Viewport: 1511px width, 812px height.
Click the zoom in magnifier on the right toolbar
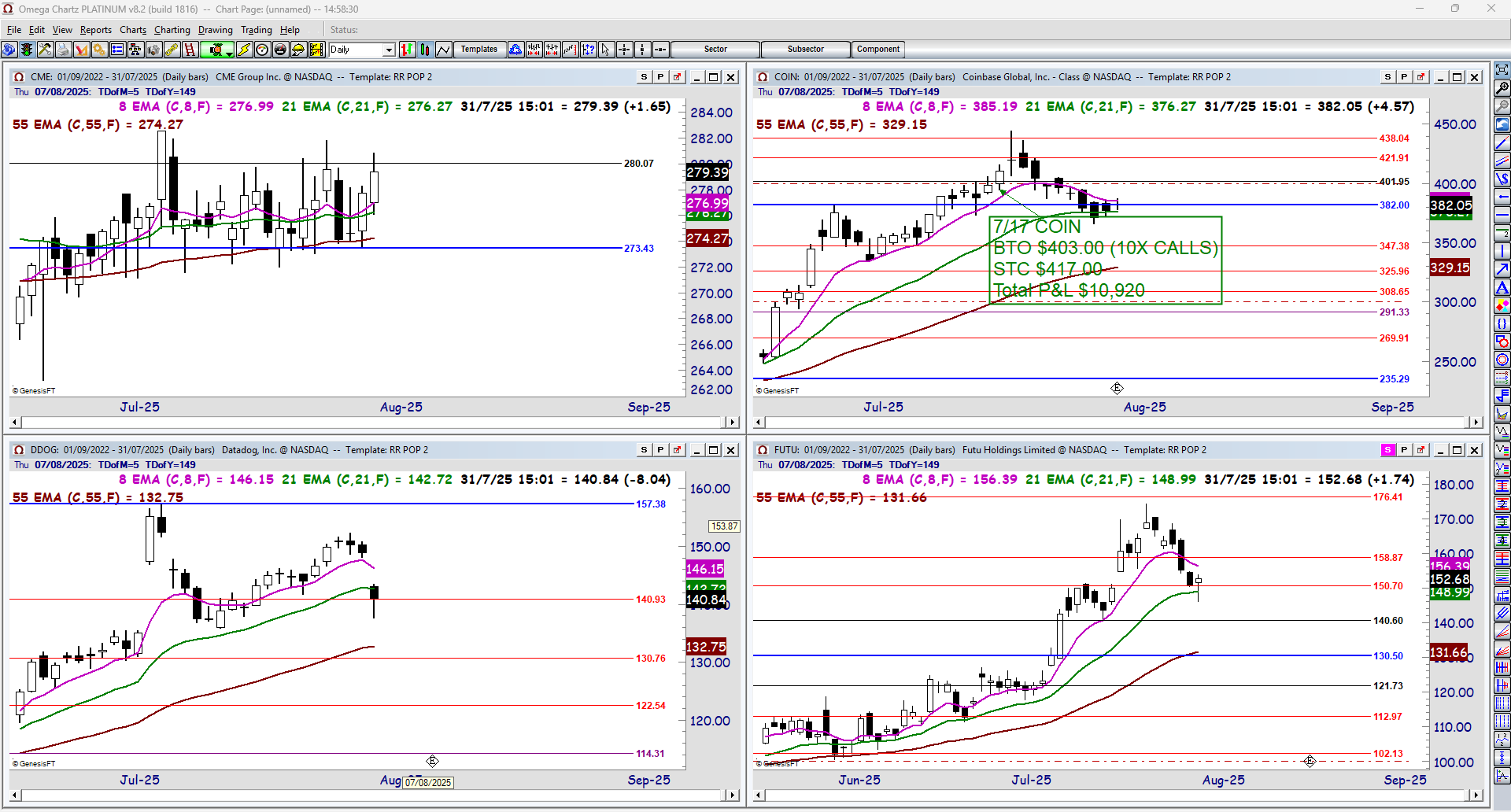[x=1502, y=88]
